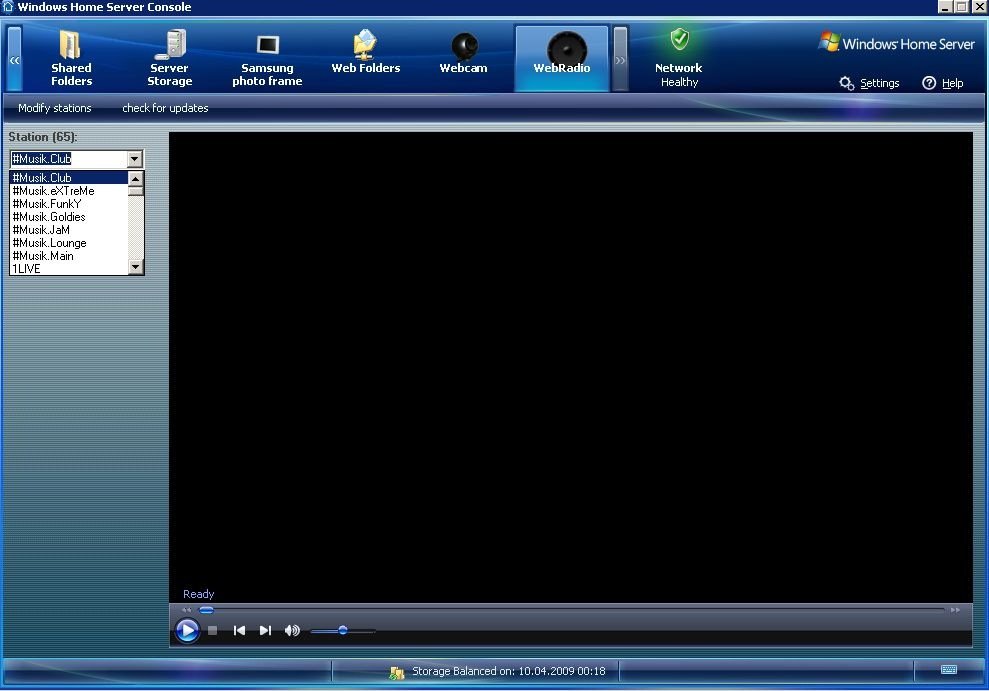Screen dimensions: 989x691
Task: Click station list scroll up arrow
Action: (x=136, y=178)
